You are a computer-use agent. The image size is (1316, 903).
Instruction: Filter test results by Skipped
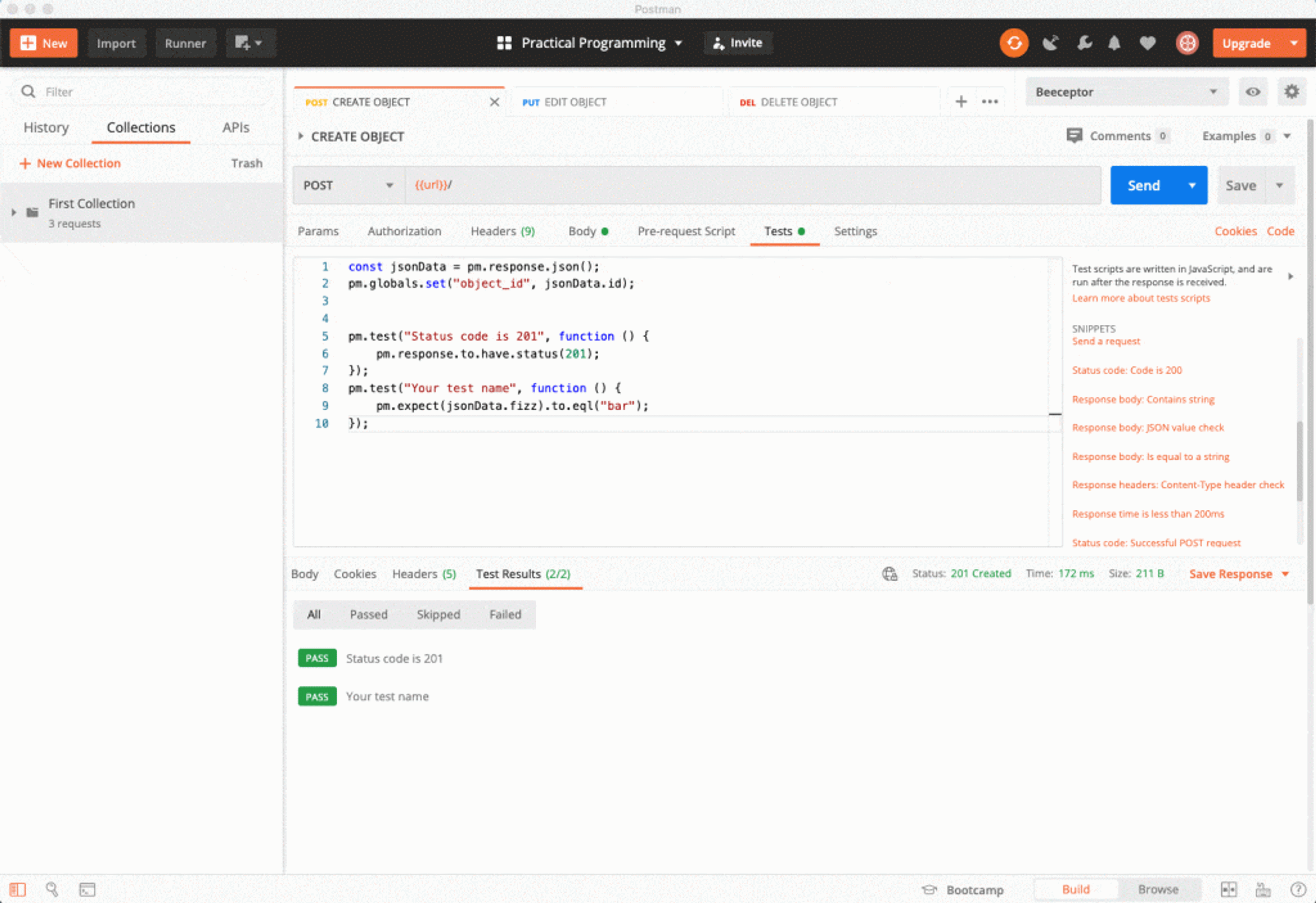[438, 614]
